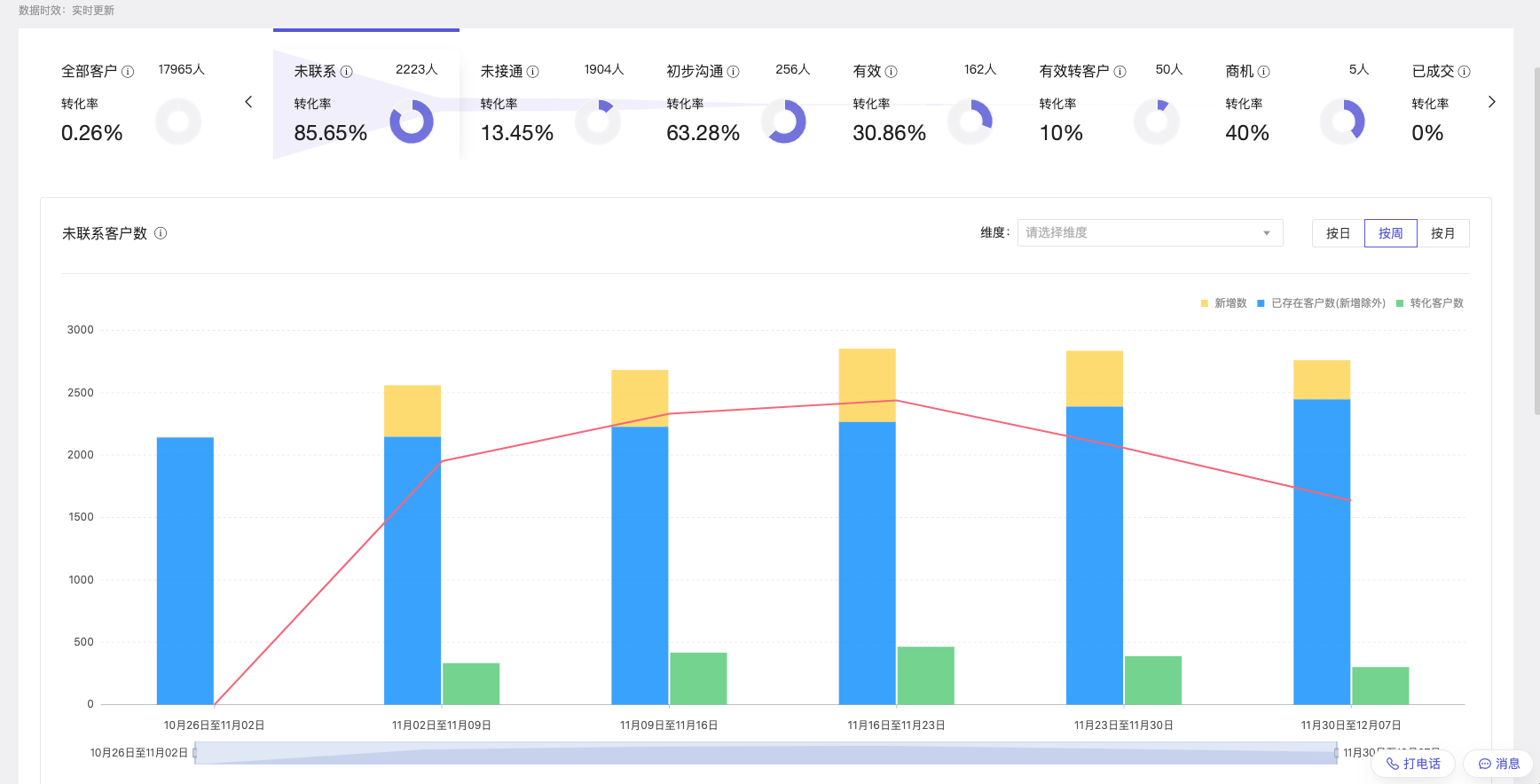Image resolution: width=1540 pixels, height=784 pixels.
Task: Select the 有效 funnel card
Action: coord(925,95)
